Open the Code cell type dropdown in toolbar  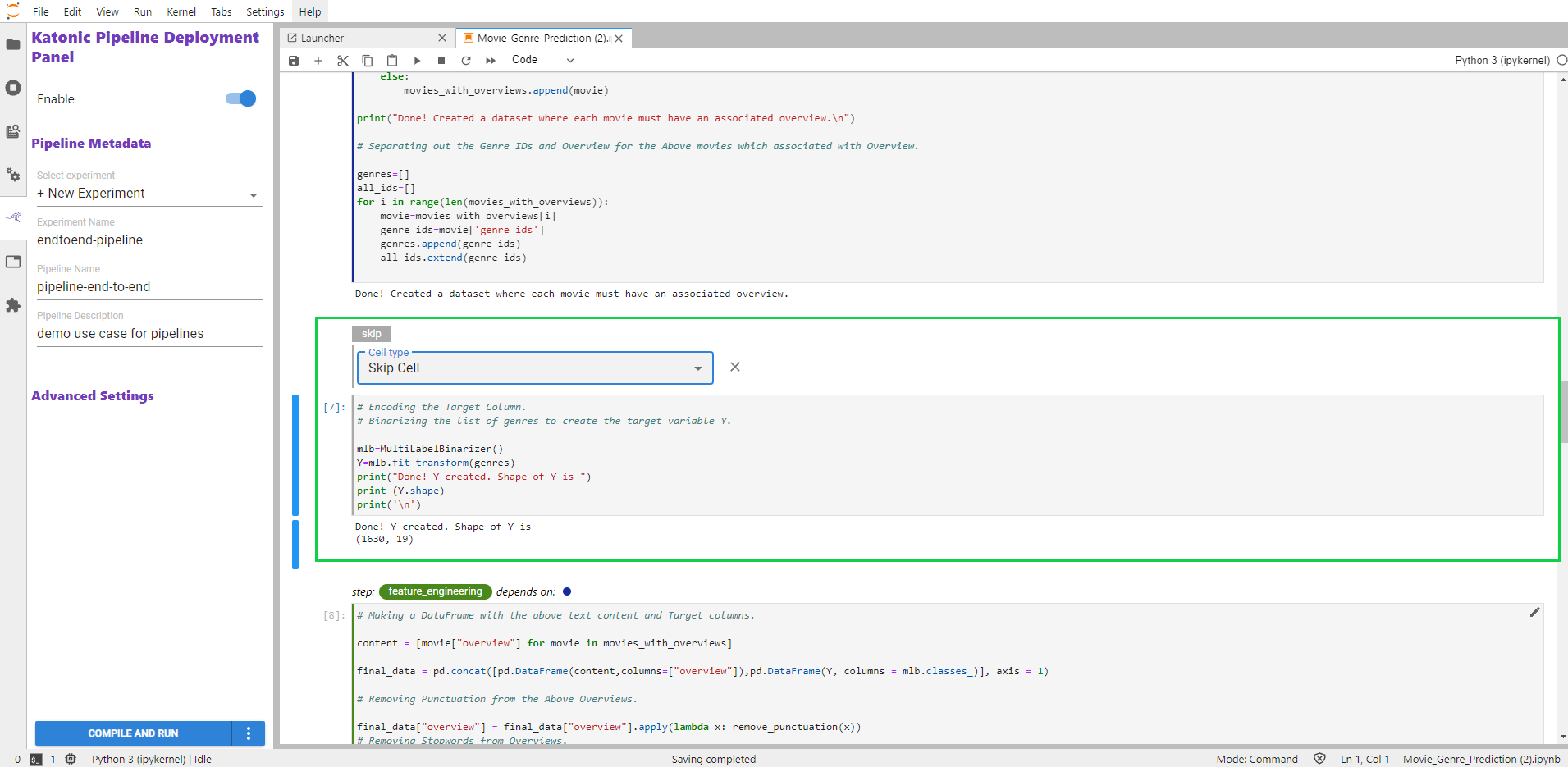coord(542,60)
